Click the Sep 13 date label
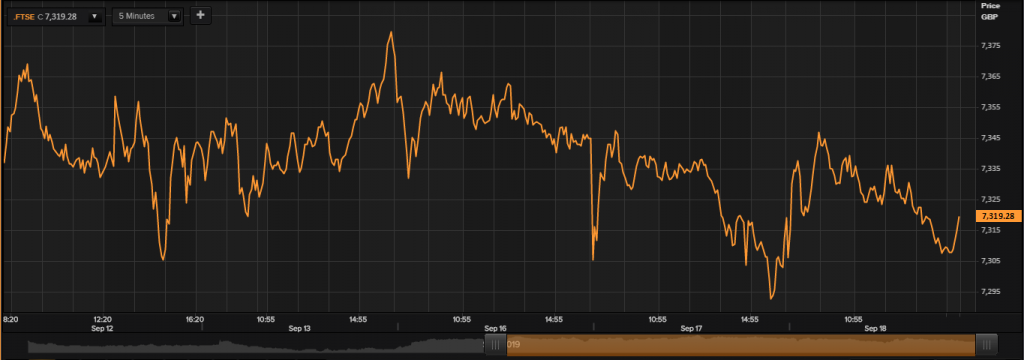The width and height of the screenshot is (1024, 360). click(x=299, y=329)
